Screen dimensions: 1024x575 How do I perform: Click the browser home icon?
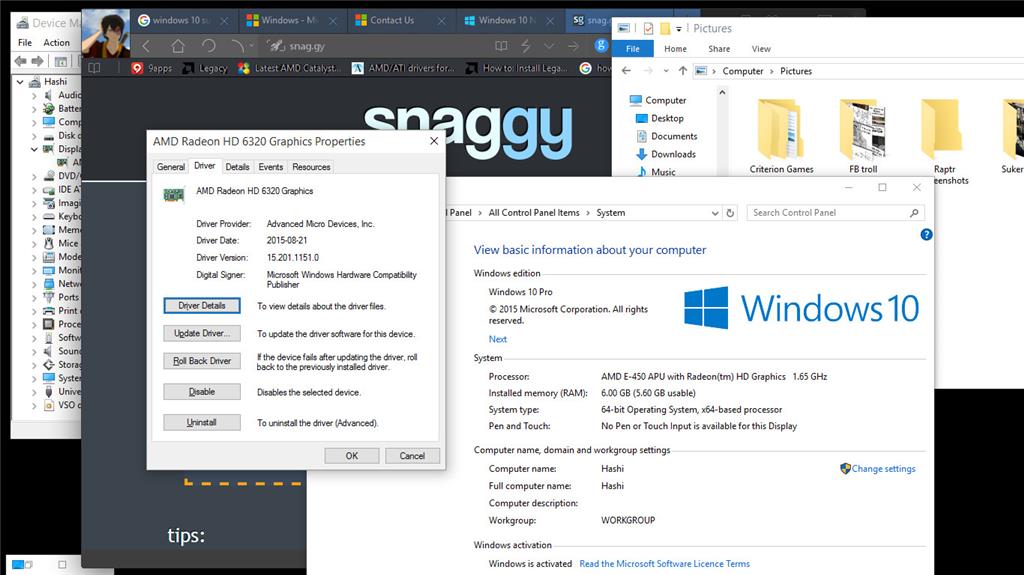[x=178, y=46]
